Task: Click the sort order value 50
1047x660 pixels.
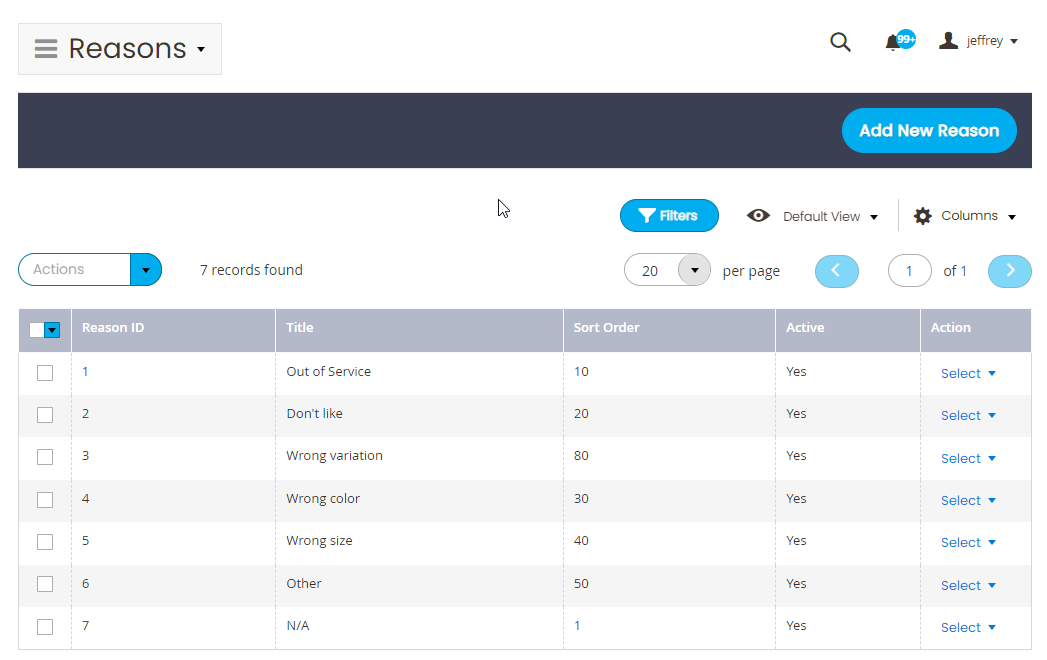Action: tap(581, 583)
